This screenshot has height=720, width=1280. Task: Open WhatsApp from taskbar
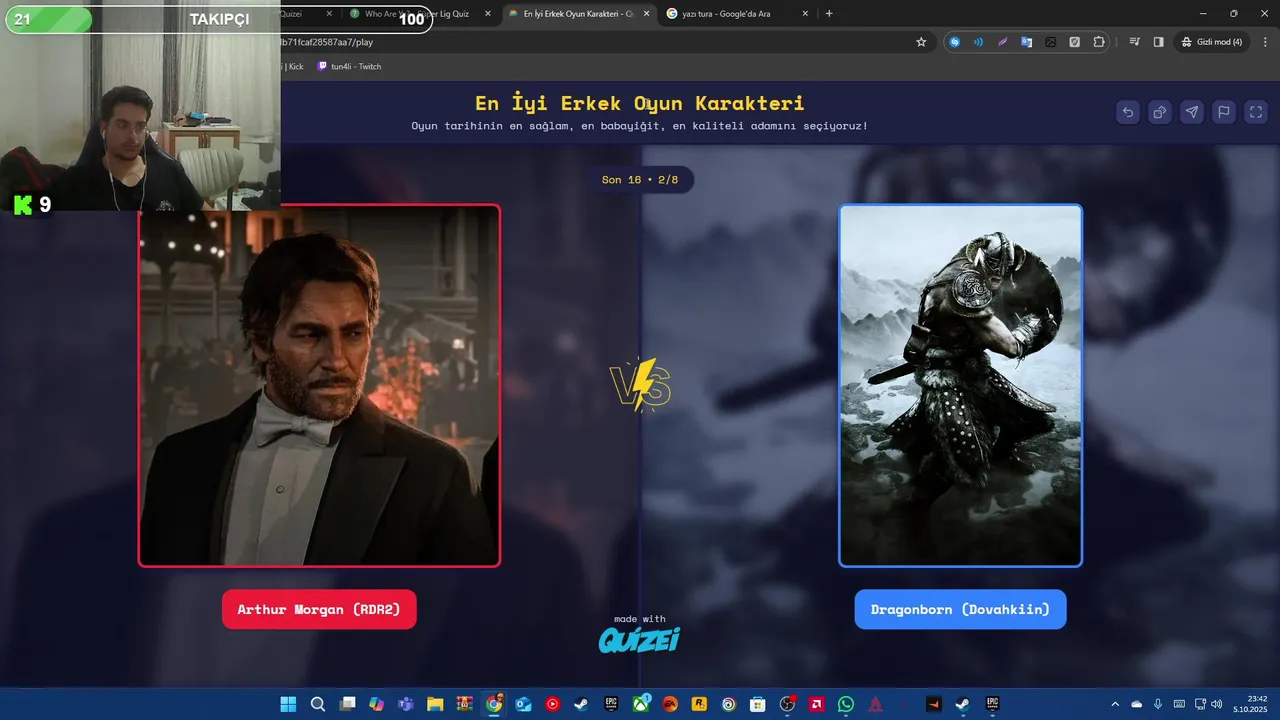846,704
